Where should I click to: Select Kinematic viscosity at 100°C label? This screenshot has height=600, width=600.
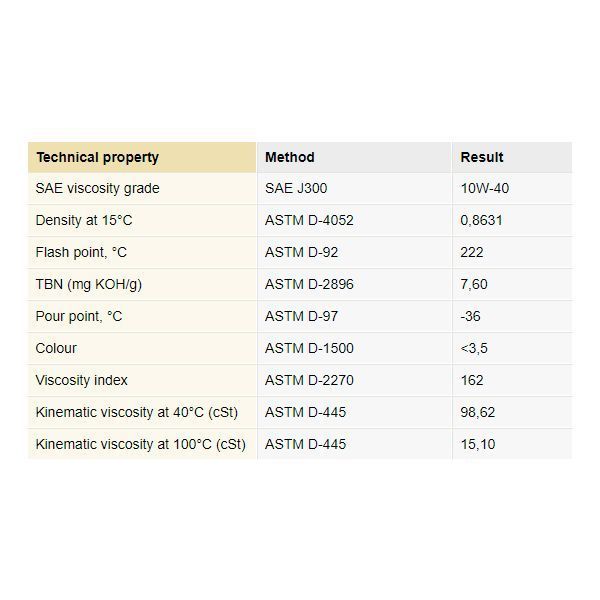click(x=140, y=444)
